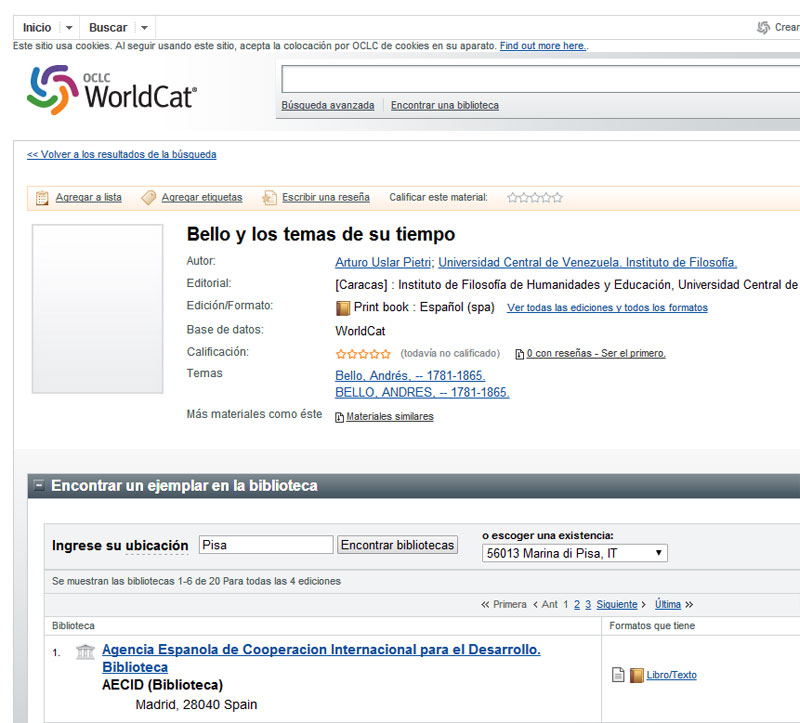Screen dimensions: 800x723
Task: Click the Agregar etiquetas tag icon
Action: (x=148, y=197)
